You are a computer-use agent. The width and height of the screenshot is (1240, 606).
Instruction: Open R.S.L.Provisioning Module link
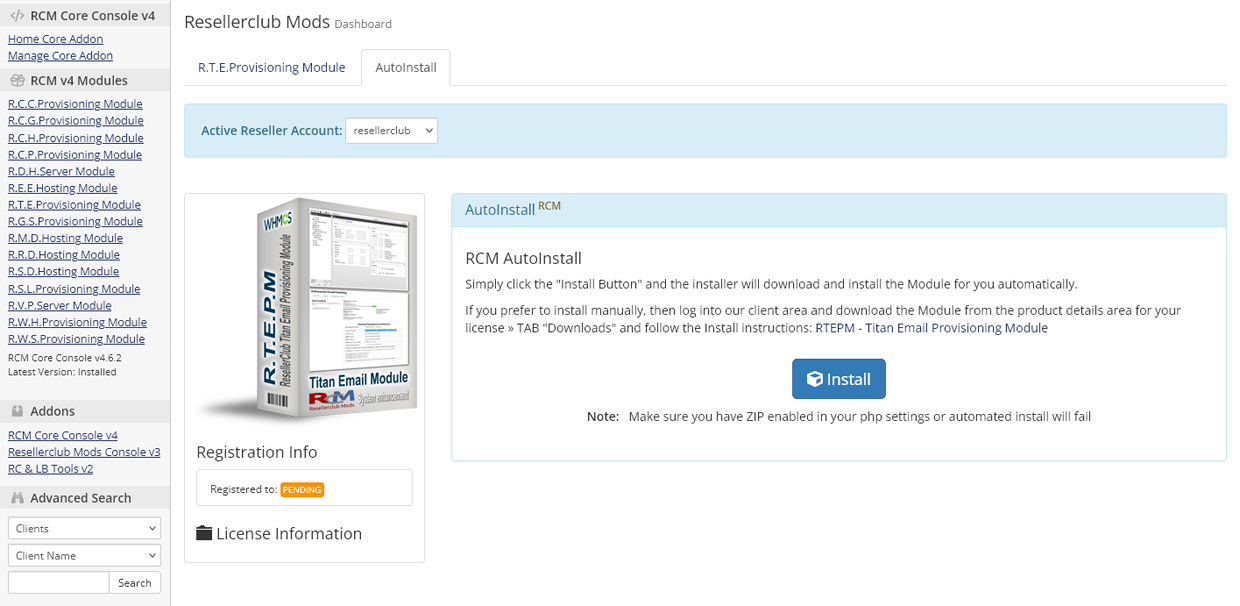pyautogui.click(x=74, y=289)
